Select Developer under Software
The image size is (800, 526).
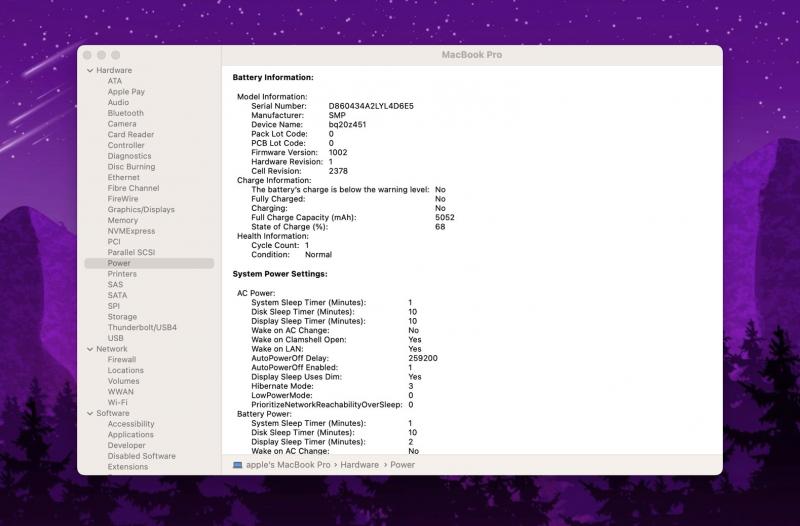(127, 445)
